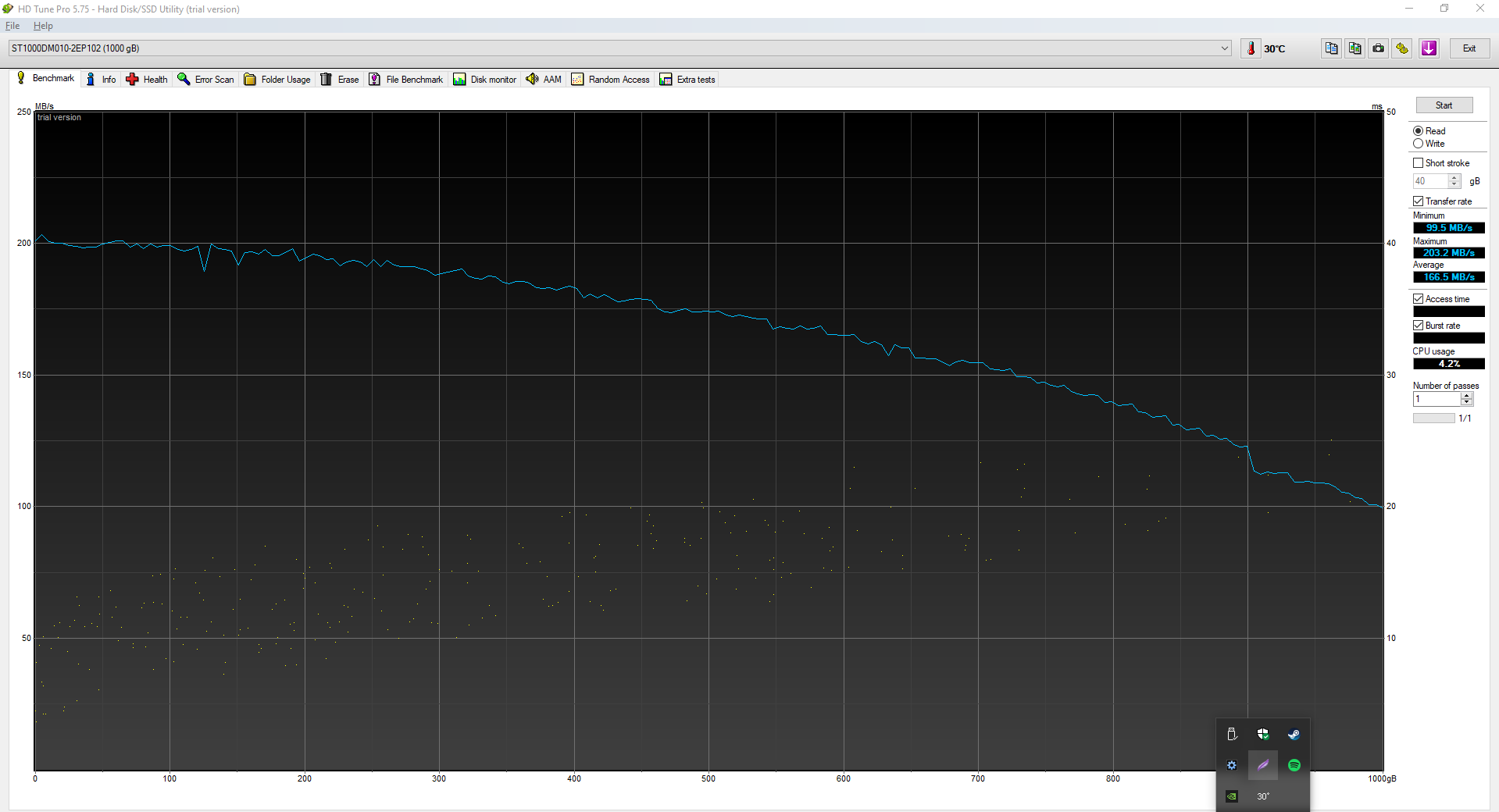The width and height of the screenshot is (1499, 812).
Task: Save a screenshot with the camera icon
Action: (1379, 48)
